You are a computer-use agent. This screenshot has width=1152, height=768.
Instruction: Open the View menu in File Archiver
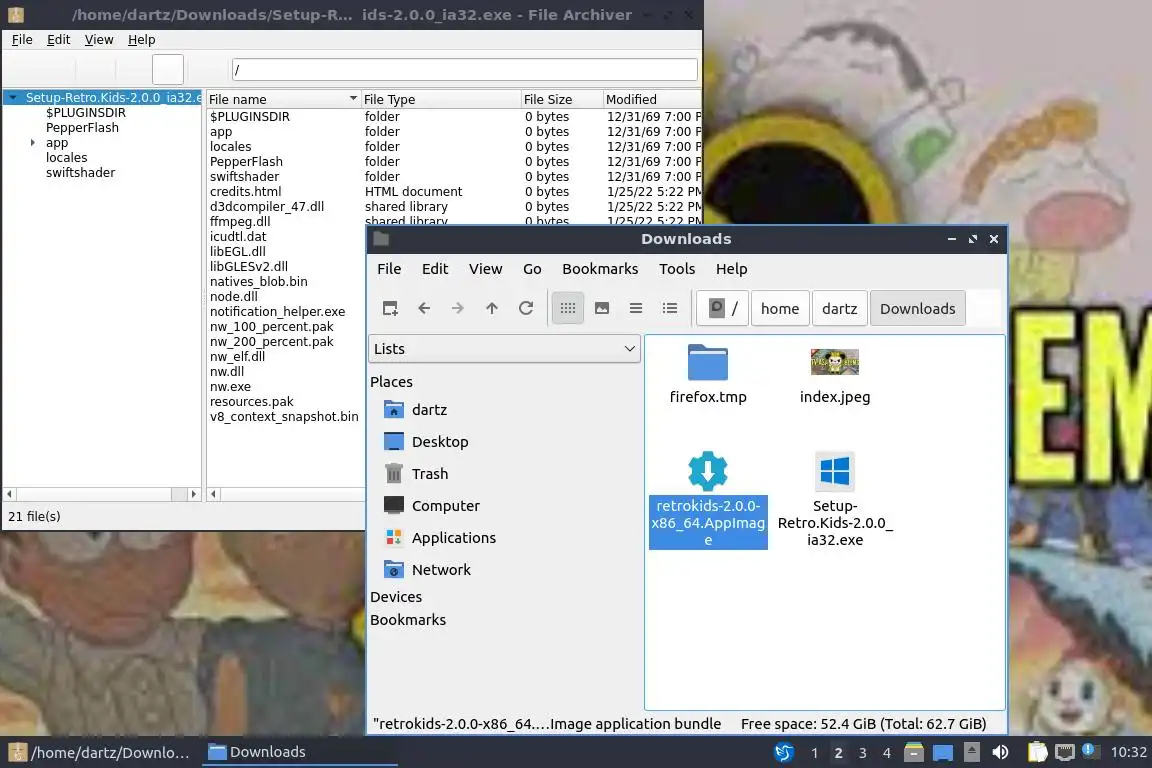(98, 40)
